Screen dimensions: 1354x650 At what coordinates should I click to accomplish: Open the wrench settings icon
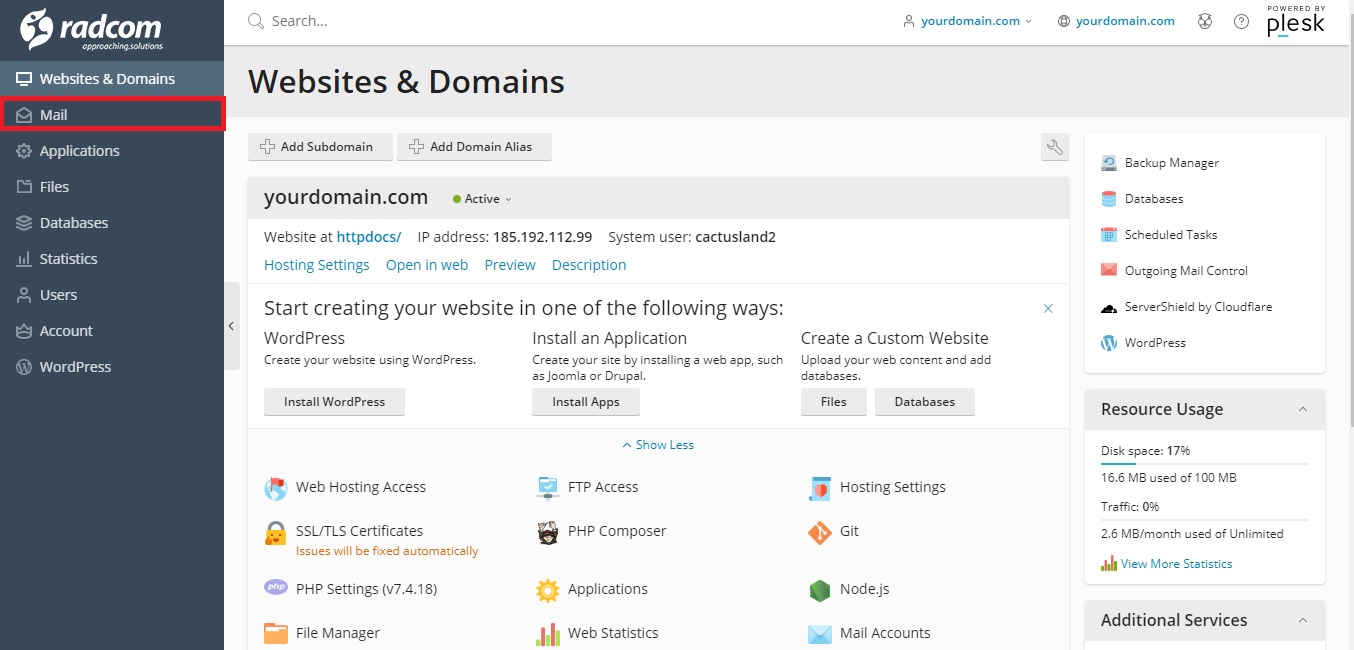(x=1055, y=147)
